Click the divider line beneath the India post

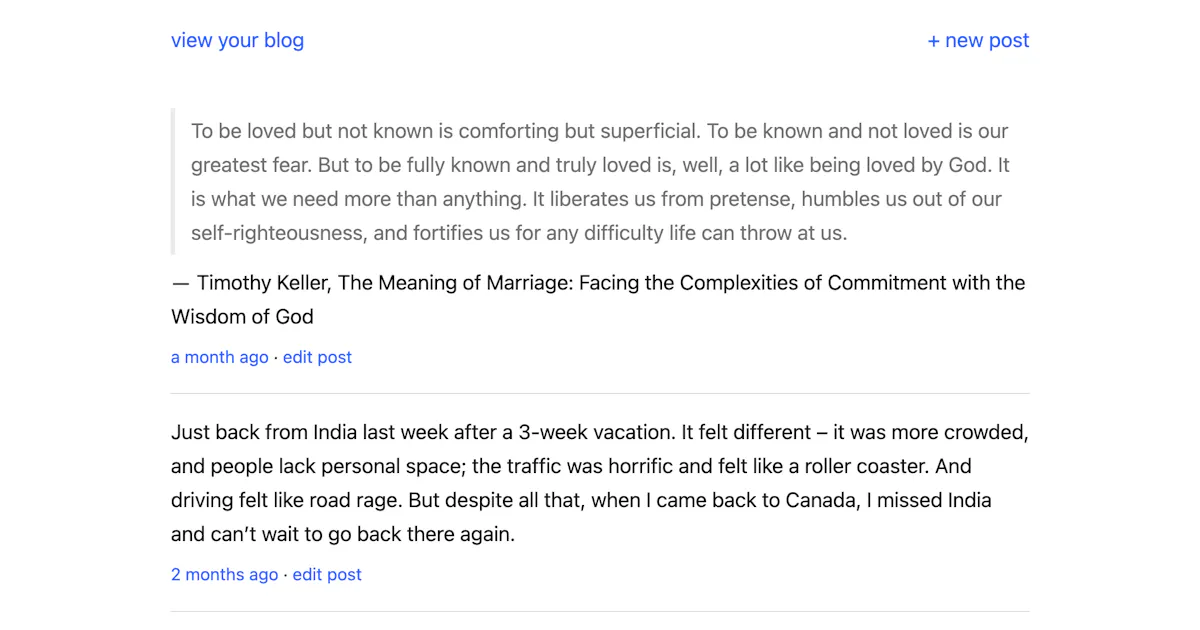tap(600, 611)
